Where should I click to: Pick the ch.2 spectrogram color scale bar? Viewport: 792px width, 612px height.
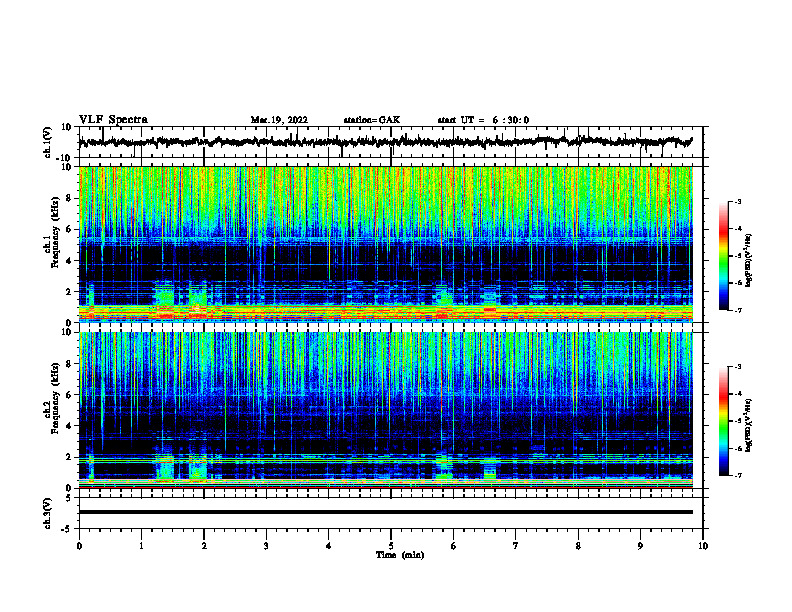click(723, 421)
